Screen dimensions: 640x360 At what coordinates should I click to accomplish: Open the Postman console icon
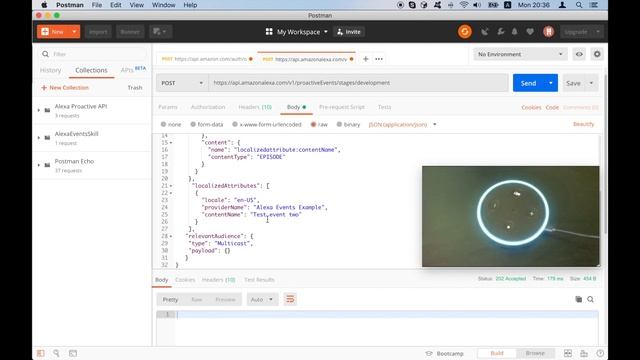click(73, 353)
